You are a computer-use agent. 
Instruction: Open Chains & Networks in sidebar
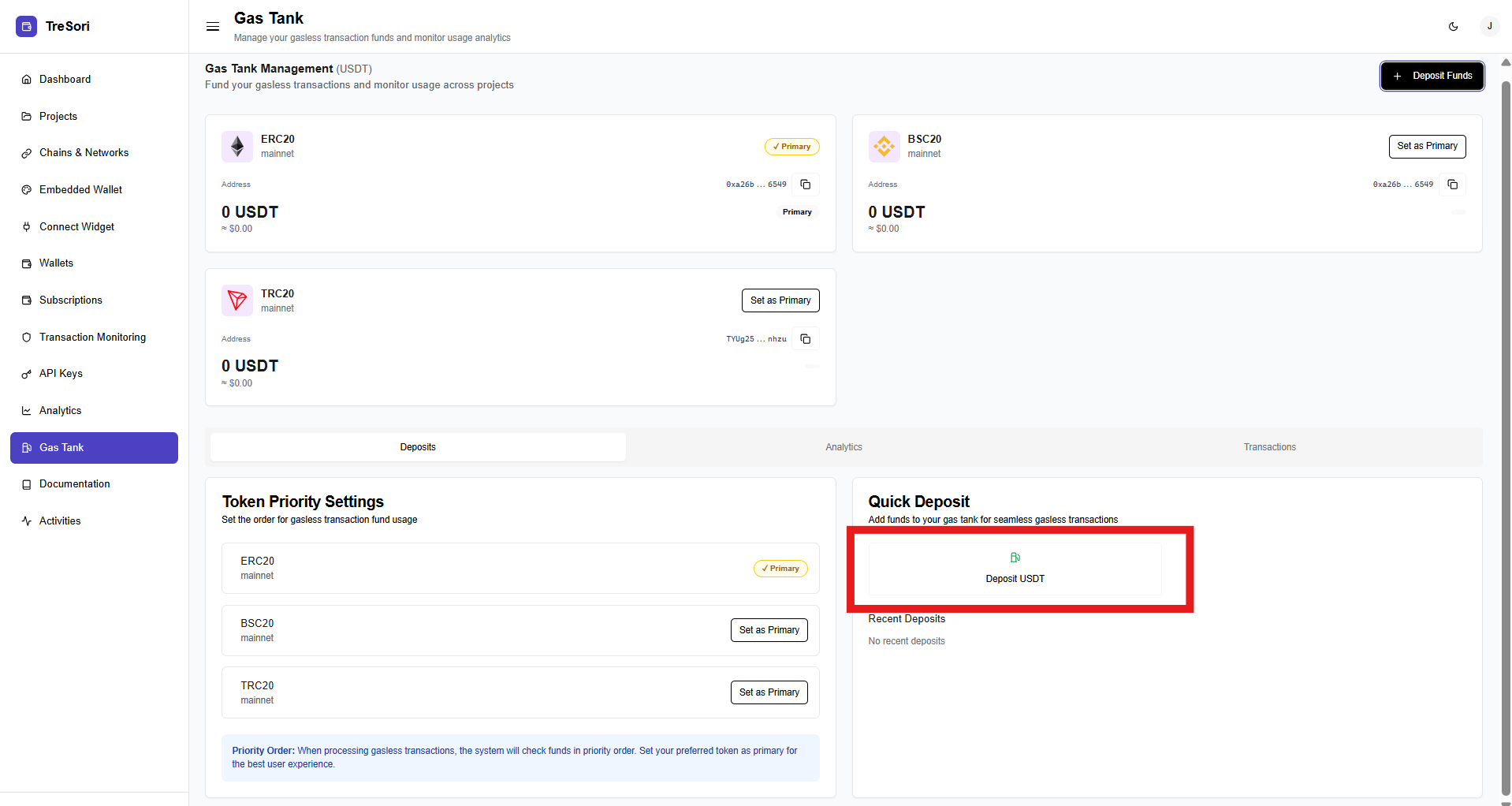click(84, 153)
